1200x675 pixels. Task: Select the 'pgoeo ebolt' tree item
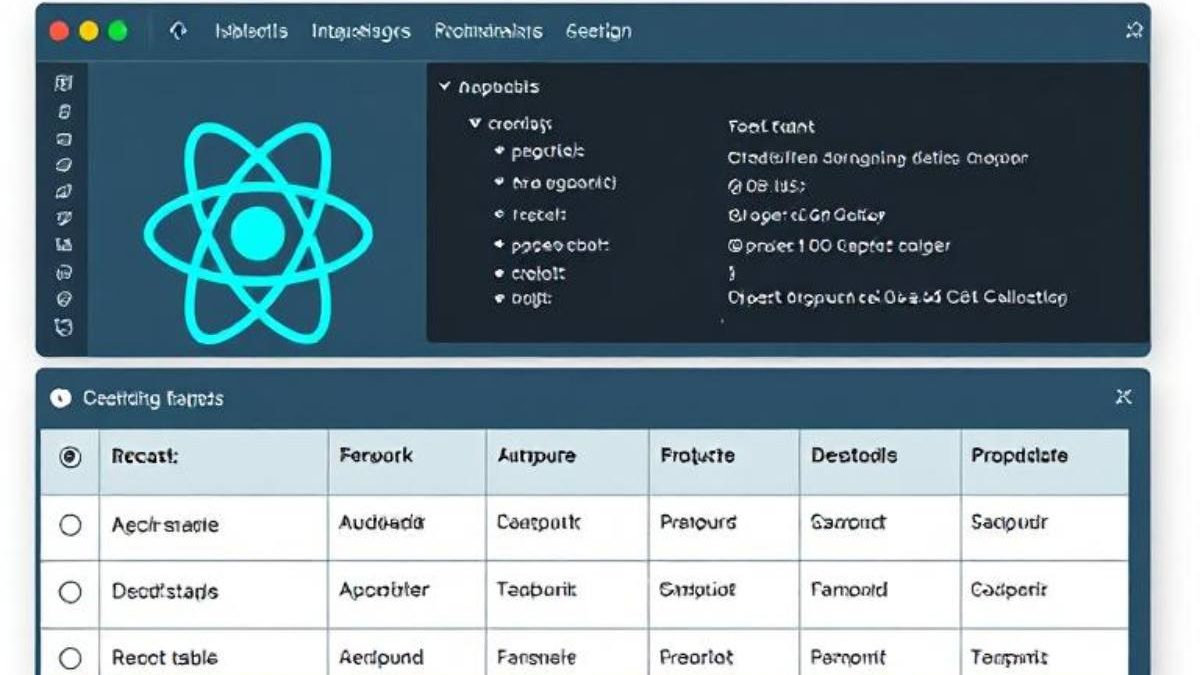560,245
